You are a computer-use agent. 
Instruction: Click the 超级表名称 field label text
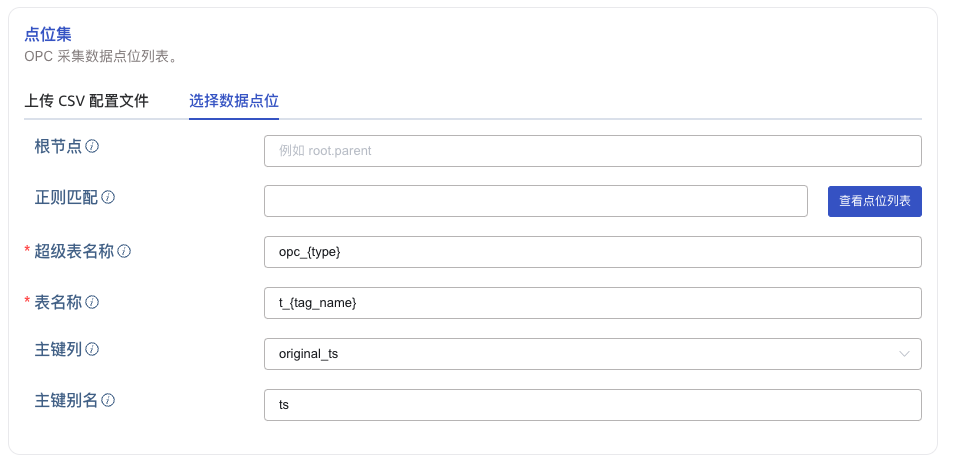coord(74,251)
